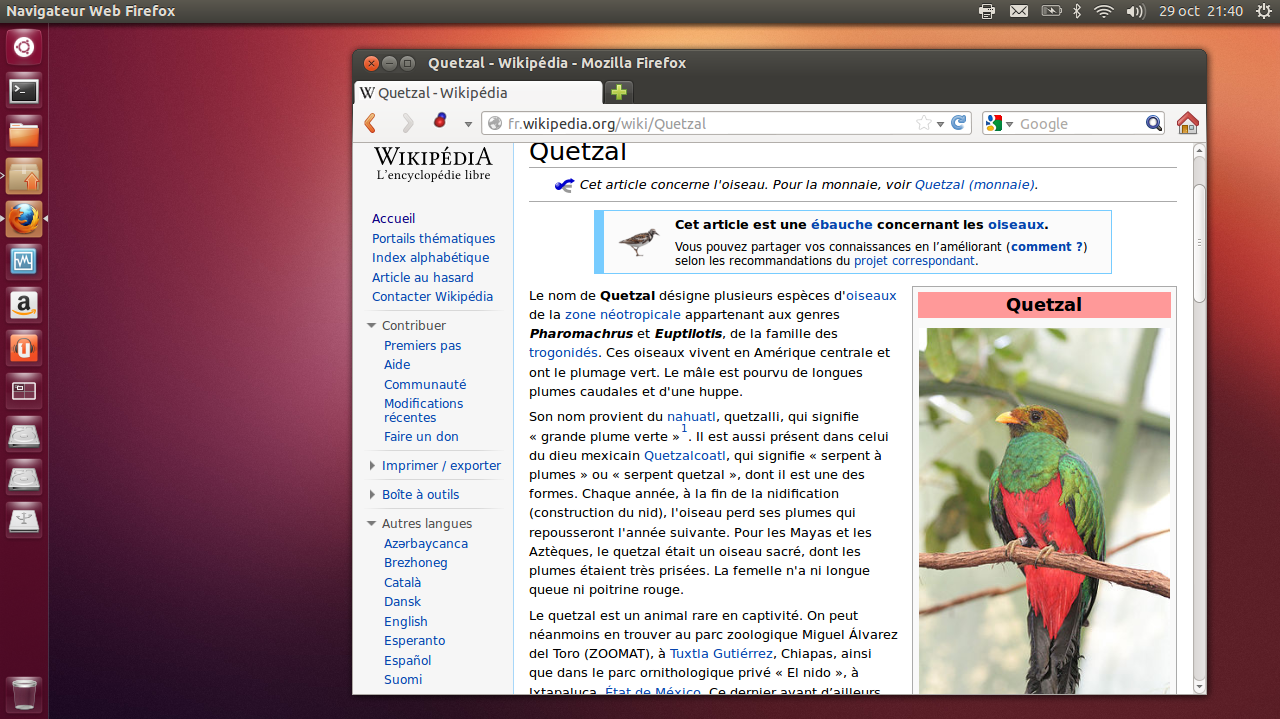Click the Firefox icon in the launcher
The image size is (1280, 719).
(x=24, y=219)
